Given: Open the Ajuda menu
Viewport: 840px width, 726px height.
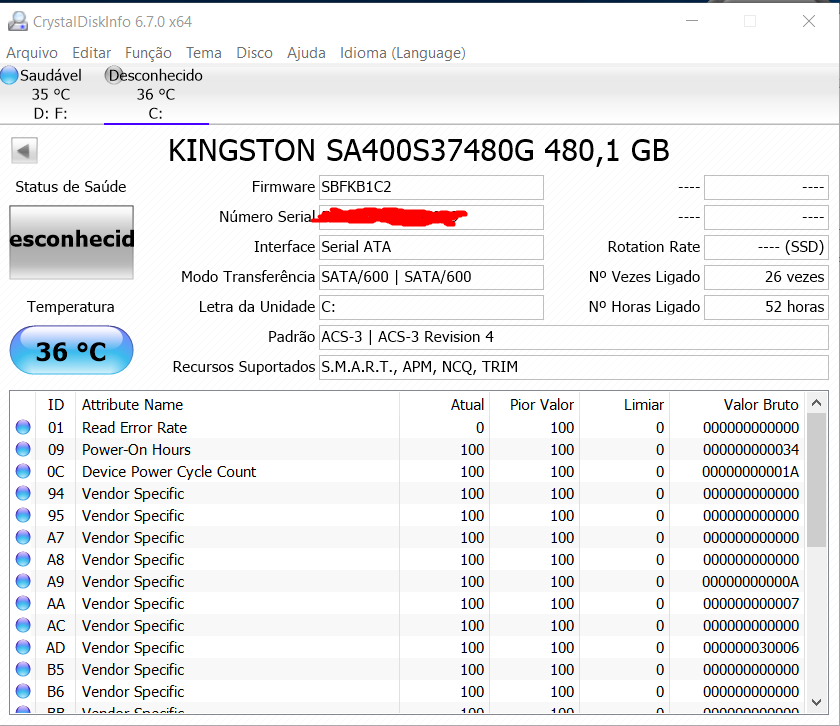Looking at the screenshot, I should [x=306, y=53].
